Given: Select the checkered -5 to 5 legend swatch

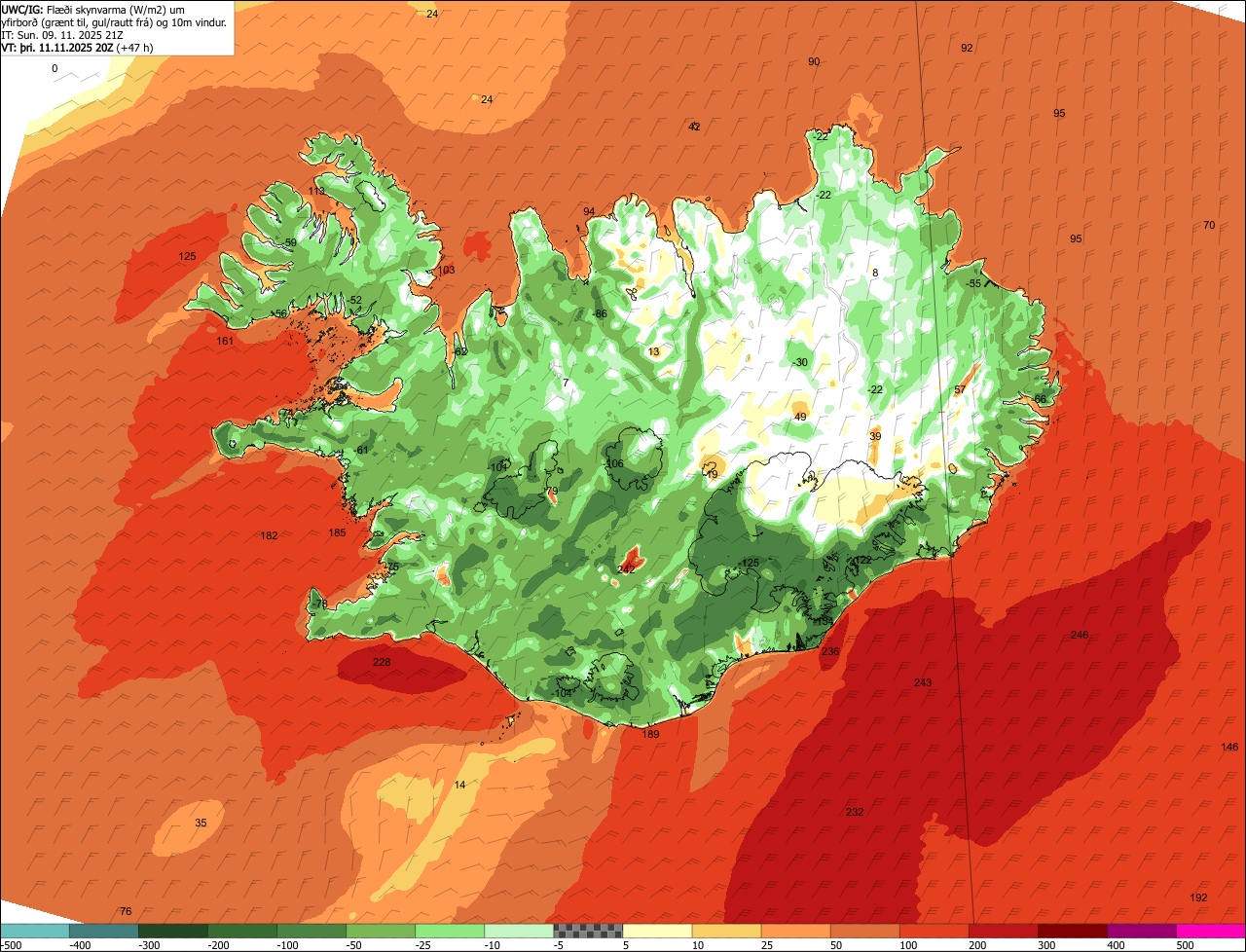Looking at the screenshot, I should coord(588,931).
